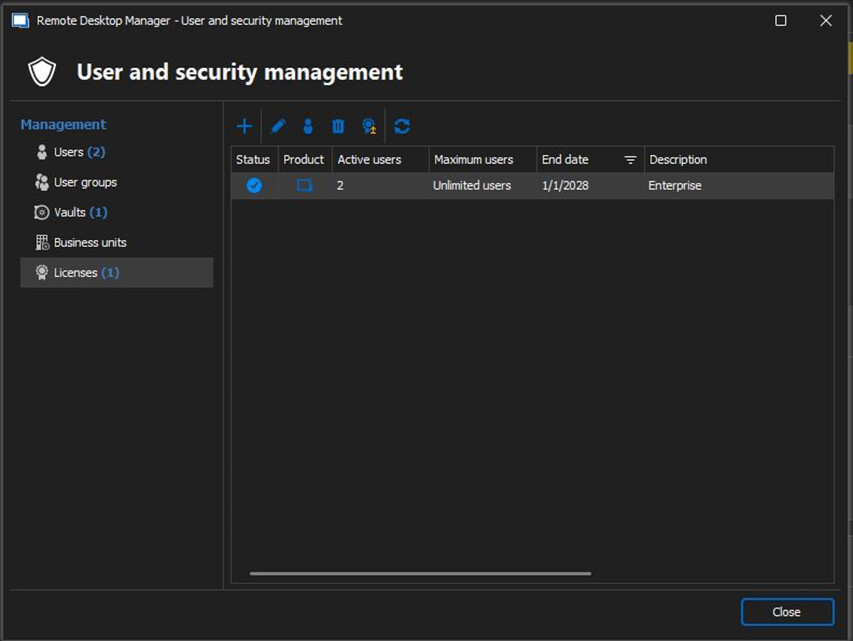853x641 pixels.
Task: Select the '1/1/2028' end date cell
Action: point(591,186)
